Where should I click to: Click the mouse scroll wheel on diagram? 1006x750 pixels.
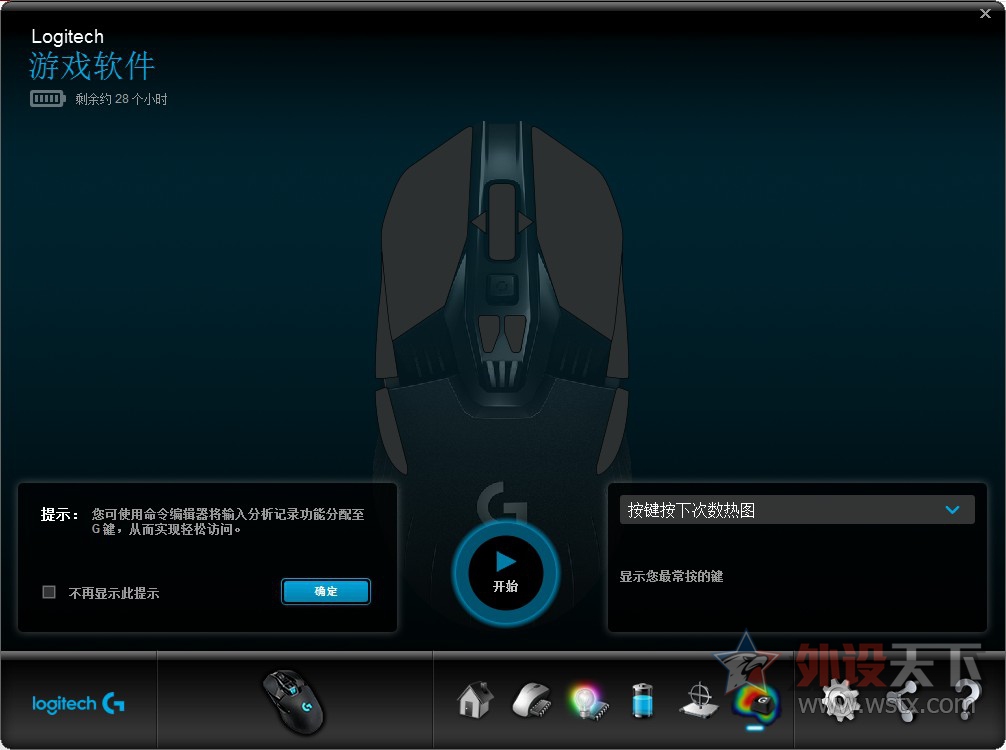(x=502, y=221)
